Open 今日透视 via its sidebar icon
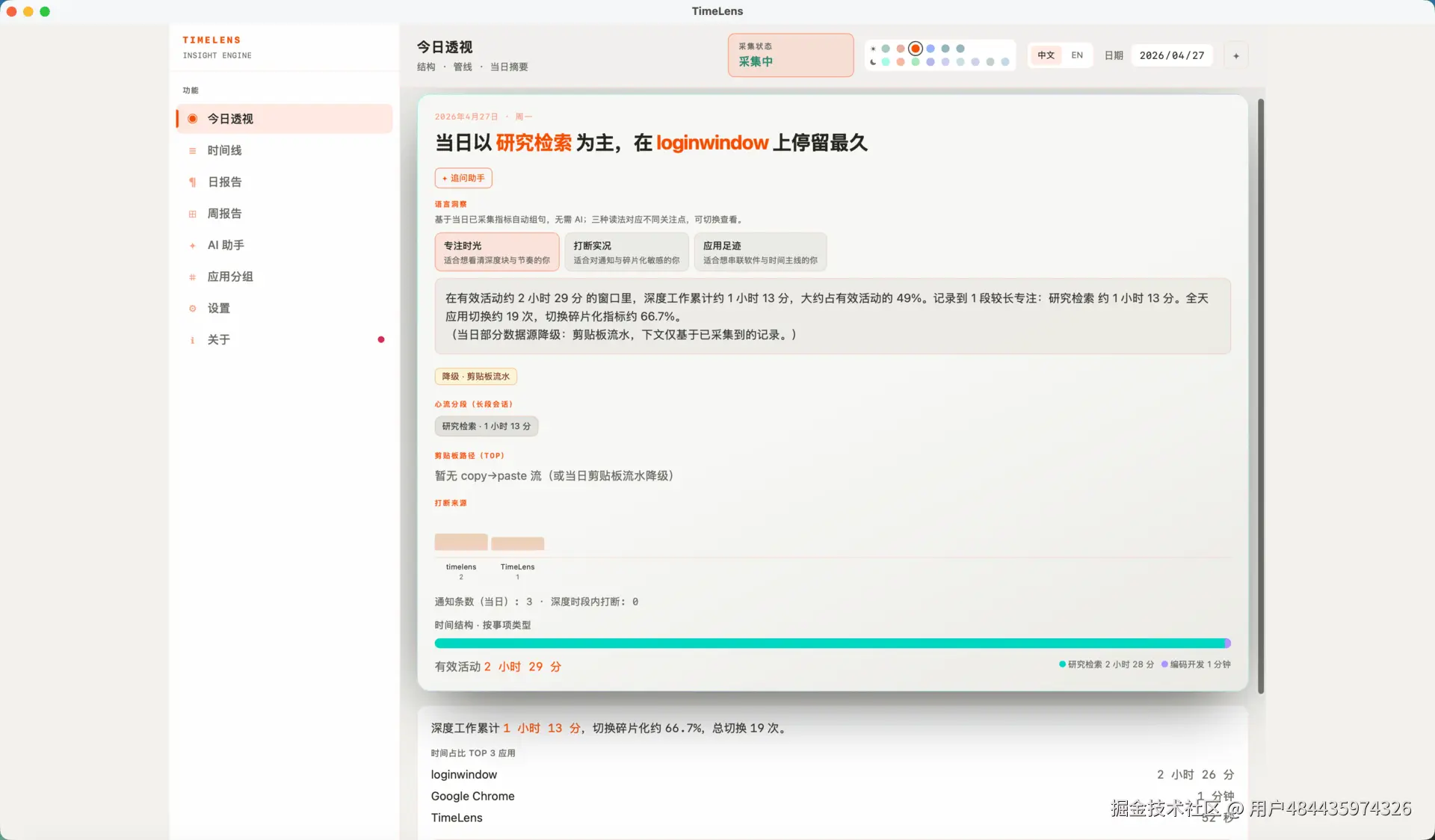 [192, 119]
